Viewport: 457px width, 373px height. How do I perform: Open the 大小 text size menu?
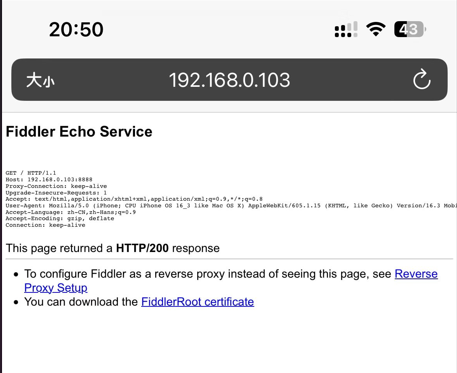40,80
